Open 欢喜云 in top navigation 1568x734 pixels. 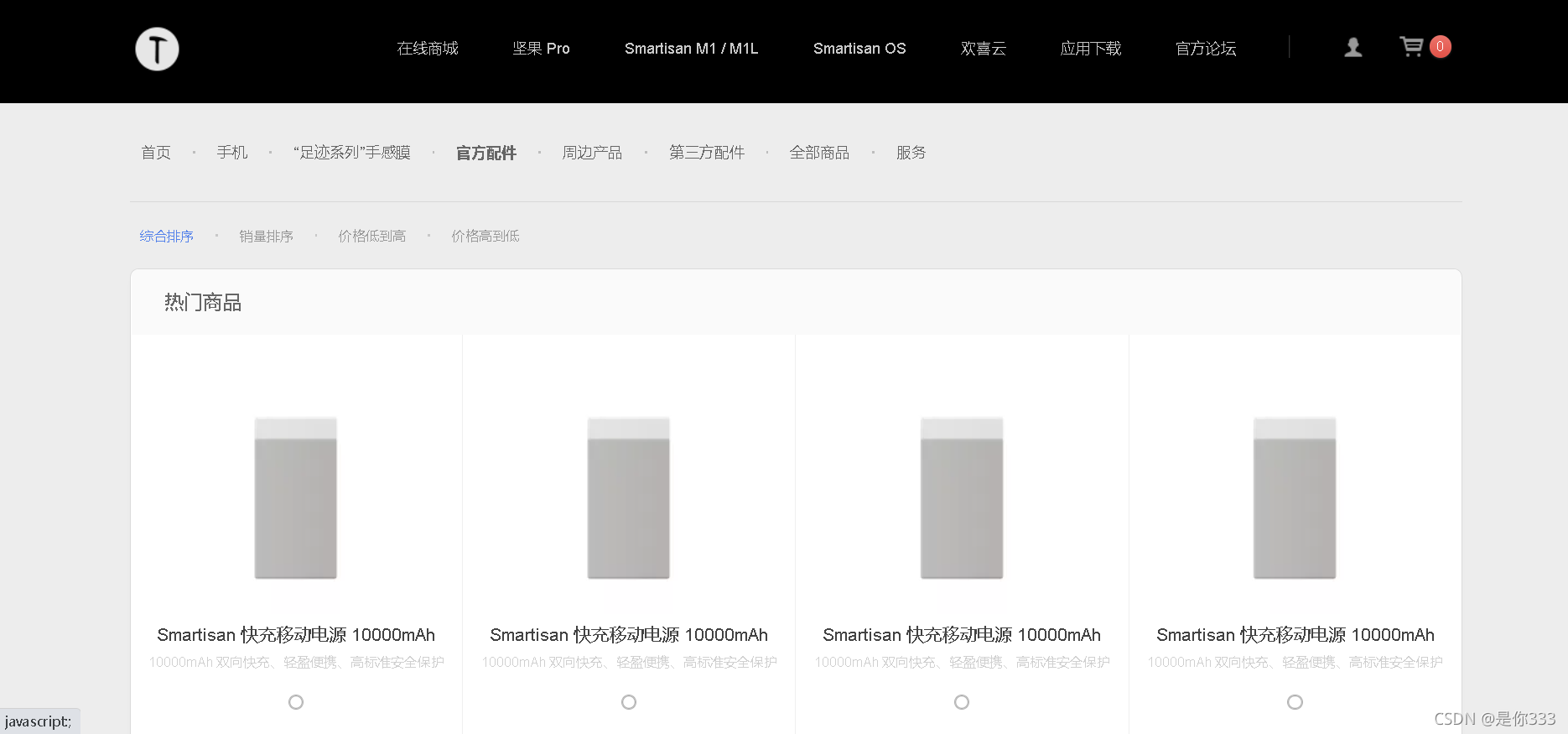pyautogui.click(x=983, y=49)
